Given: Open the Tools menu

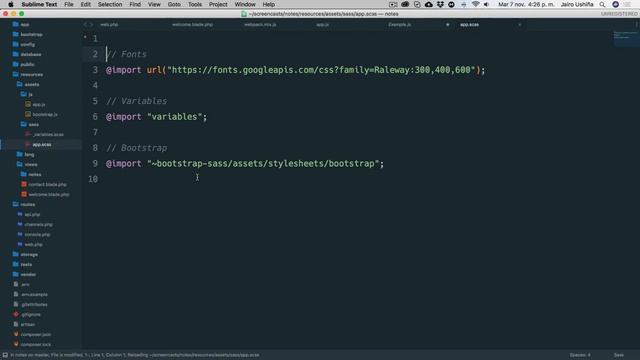Looking at the screenshot, I should (195, 4).
